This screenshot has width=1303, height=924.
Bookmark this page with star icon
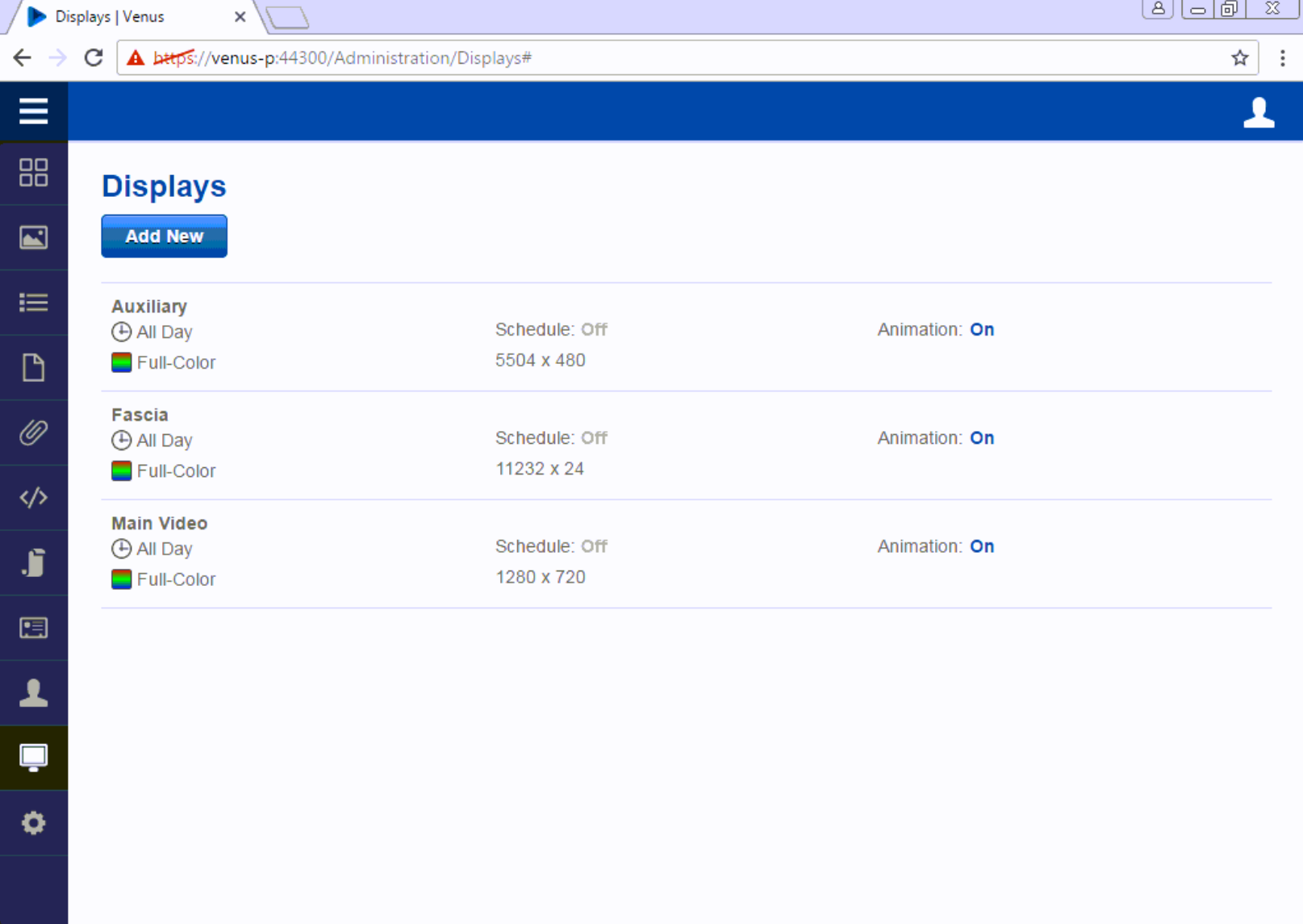point(1239,58)
